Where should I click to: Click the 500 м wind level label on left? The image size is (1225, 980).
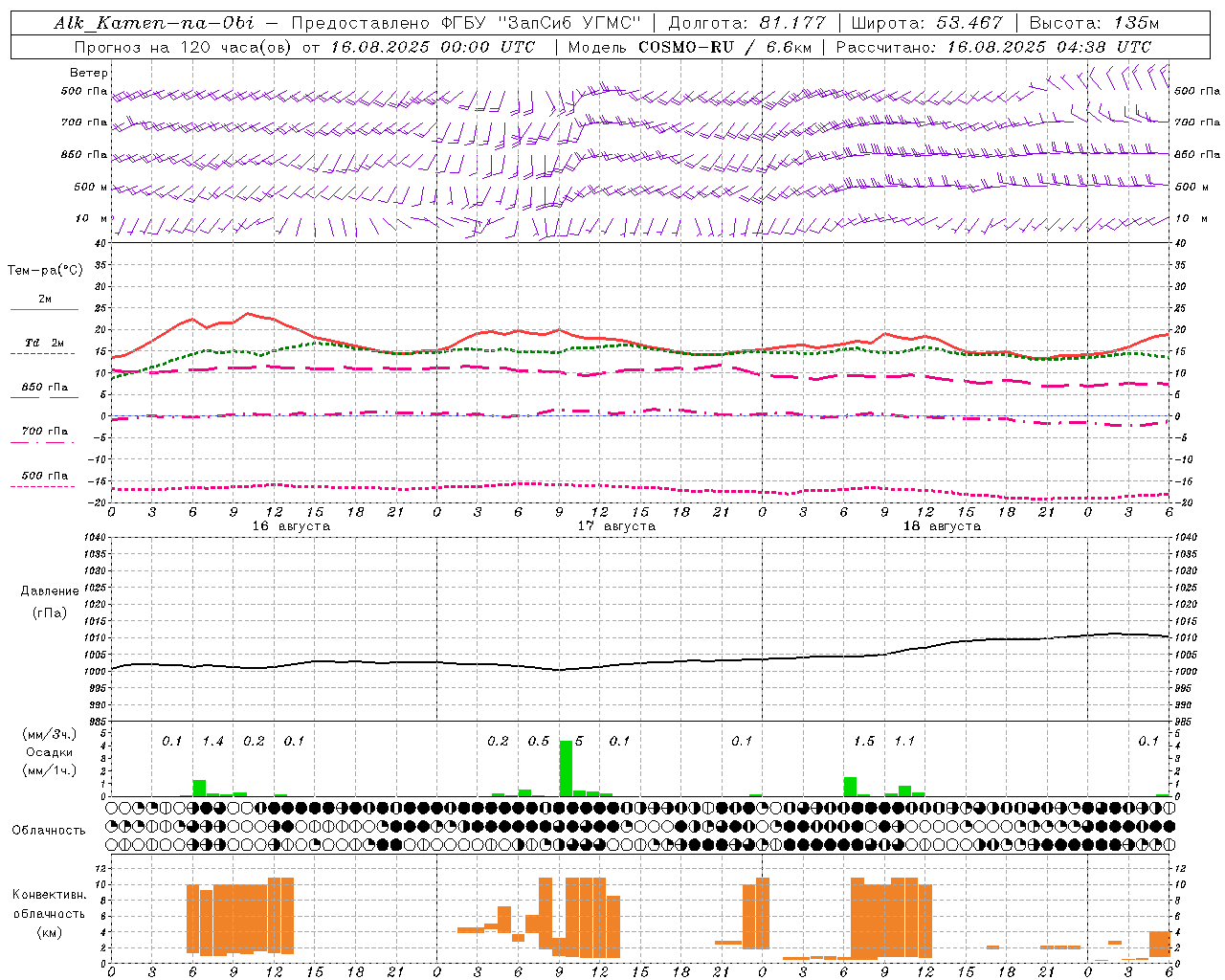coord(91,188)
